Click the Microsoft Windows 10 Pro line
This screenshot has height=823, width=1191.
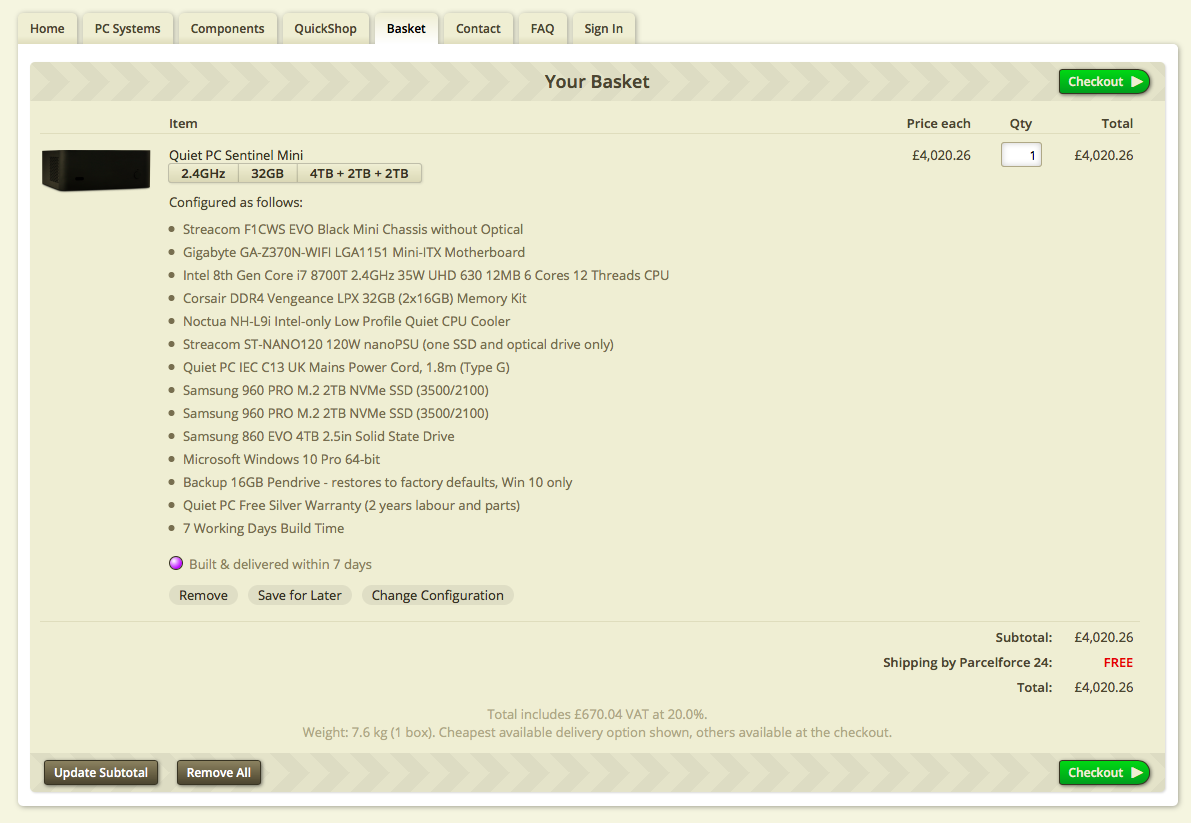pos(282,459)
